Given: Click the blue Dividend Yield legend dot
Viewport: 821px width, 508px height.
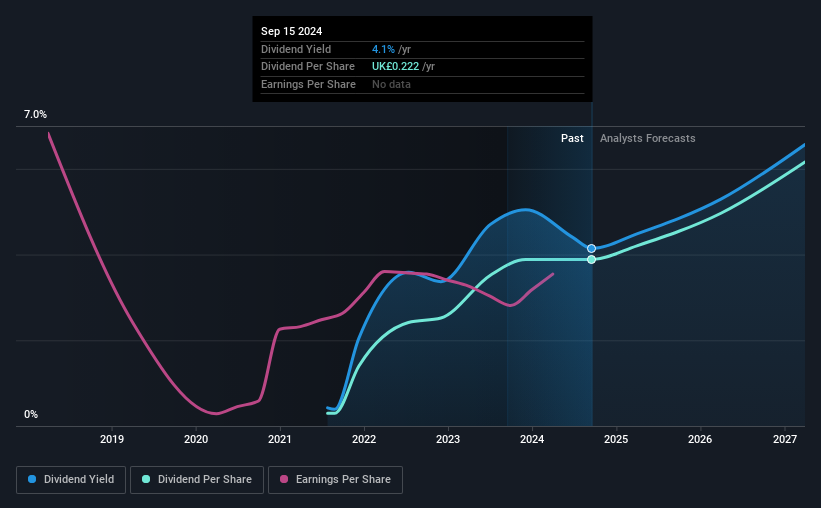Looking at the screenshot, I should pos(32,479).
